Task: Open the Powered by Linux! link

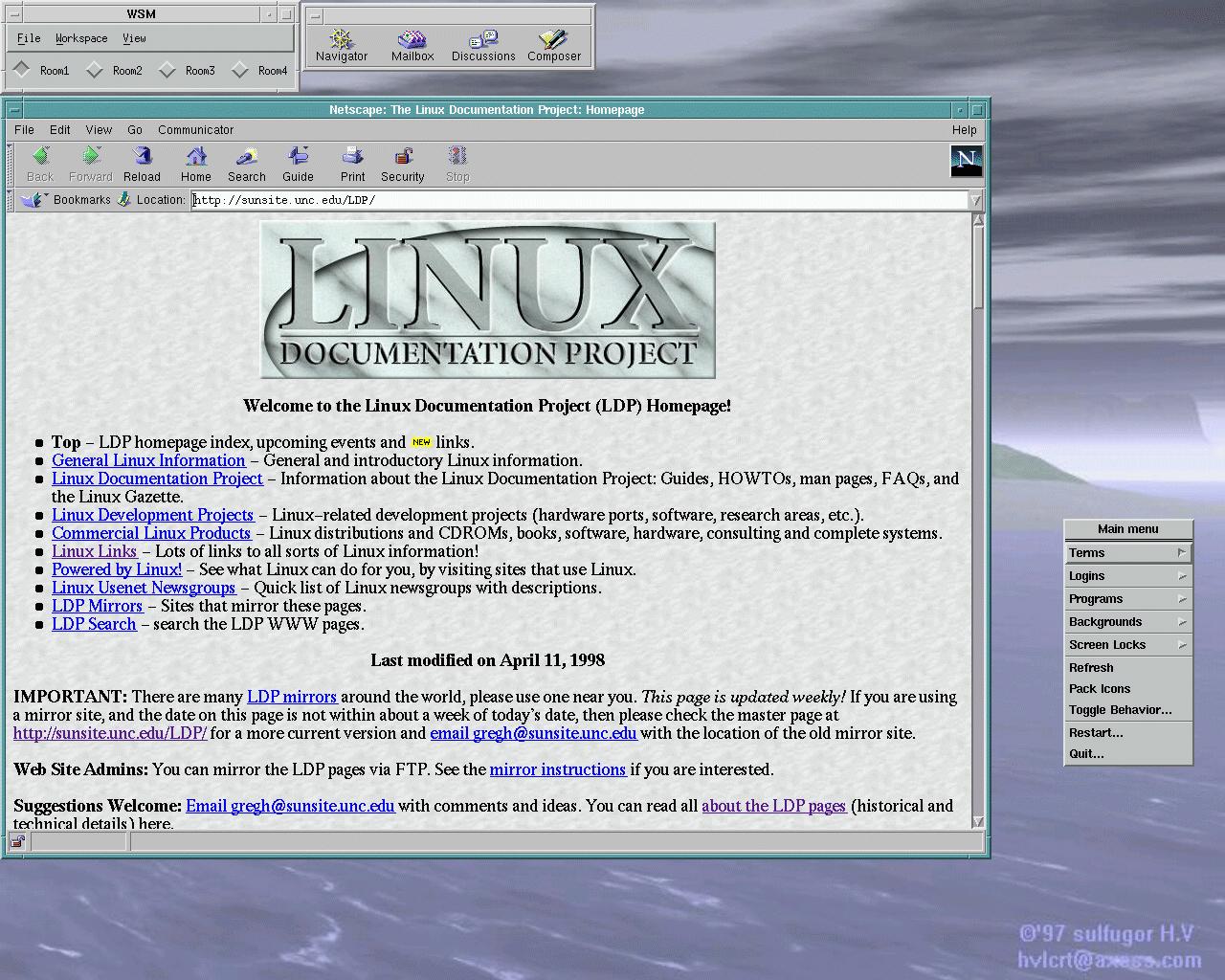Action: (x=117, y=569)
